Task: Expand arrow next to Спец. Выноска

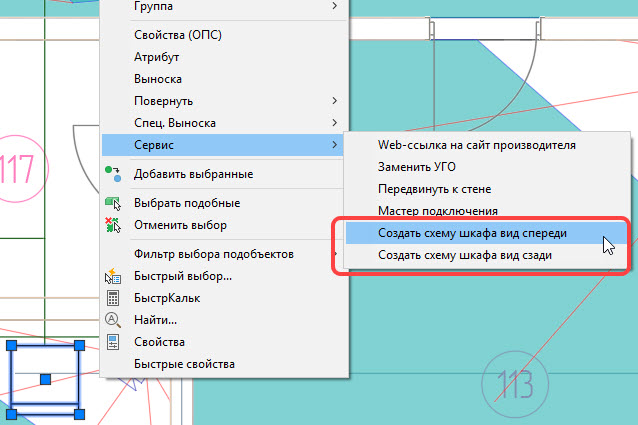Action: pyautogui.click(x=334, y=122)
